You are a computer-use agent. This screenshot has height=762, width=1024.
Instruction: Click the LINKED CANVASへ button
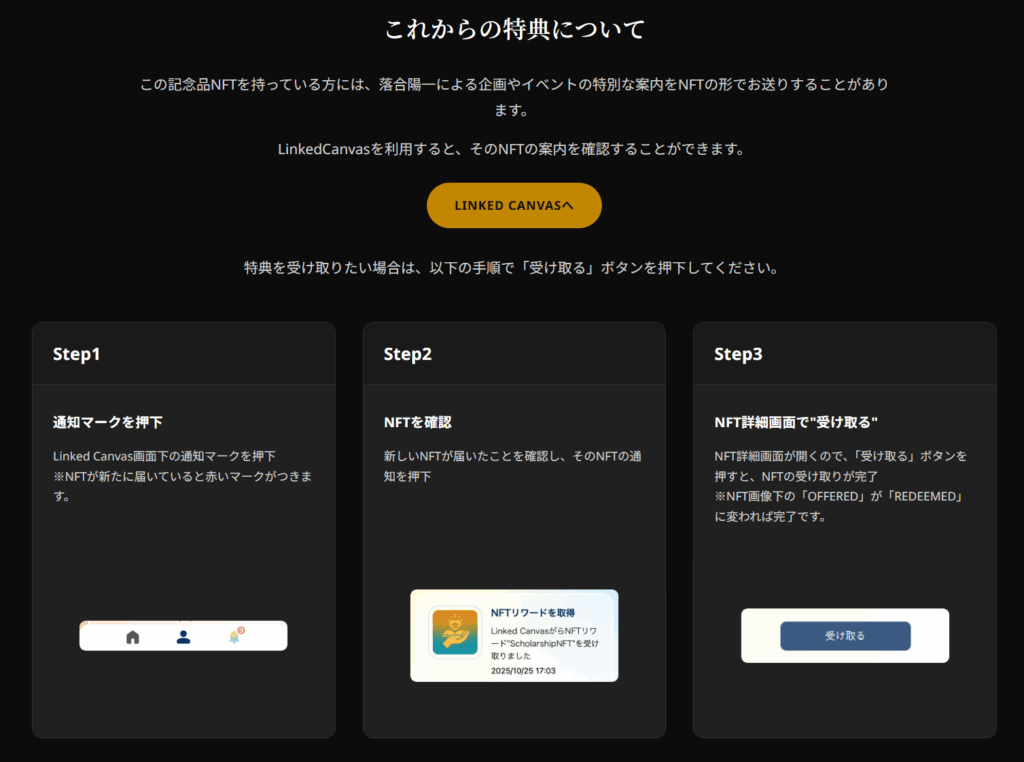(514, 205)
